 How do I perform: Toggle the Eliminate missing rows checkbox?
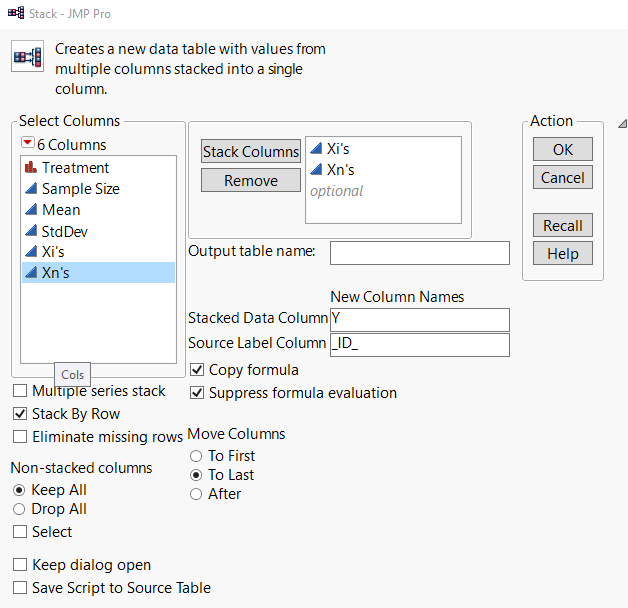pos(21,436)
